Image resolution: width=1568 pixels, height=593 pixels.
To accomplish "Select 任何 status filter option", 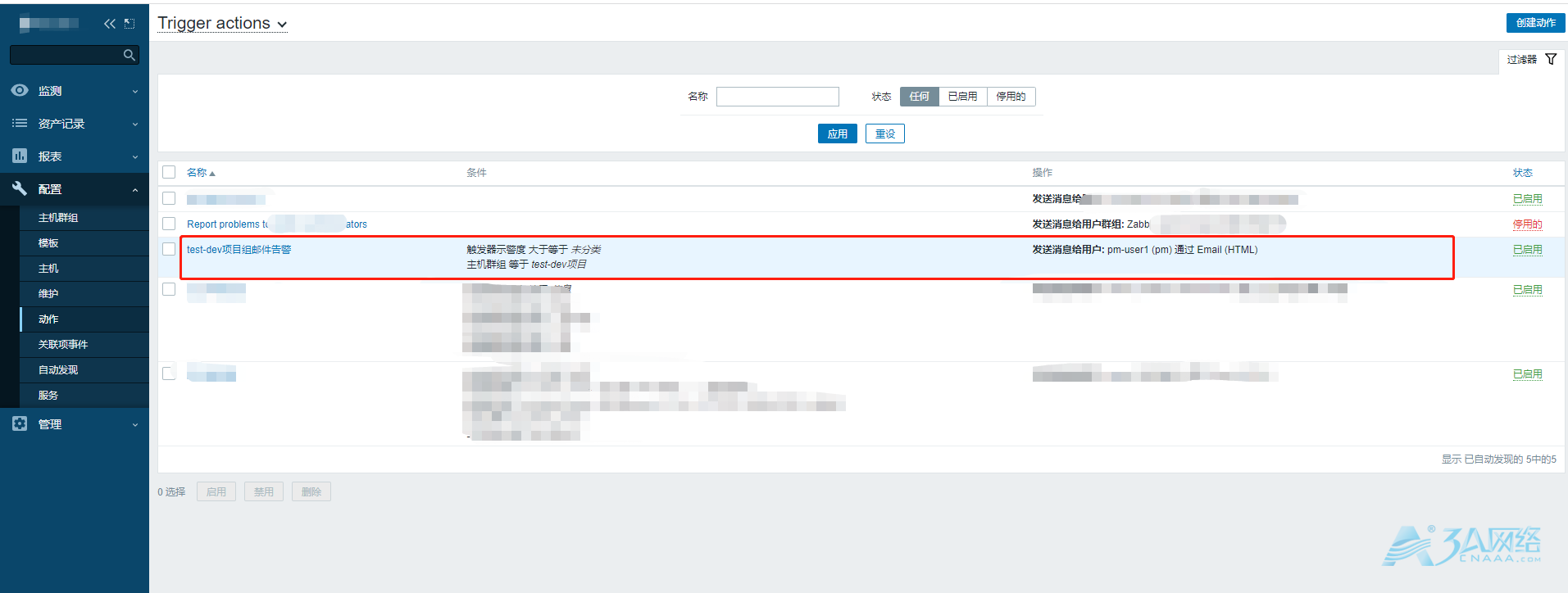I will tap(919, 97).
